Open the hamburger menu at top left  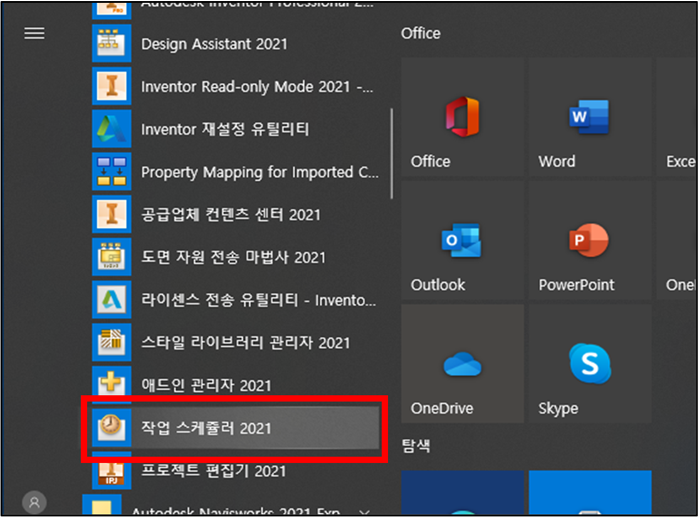click(34, 33)
